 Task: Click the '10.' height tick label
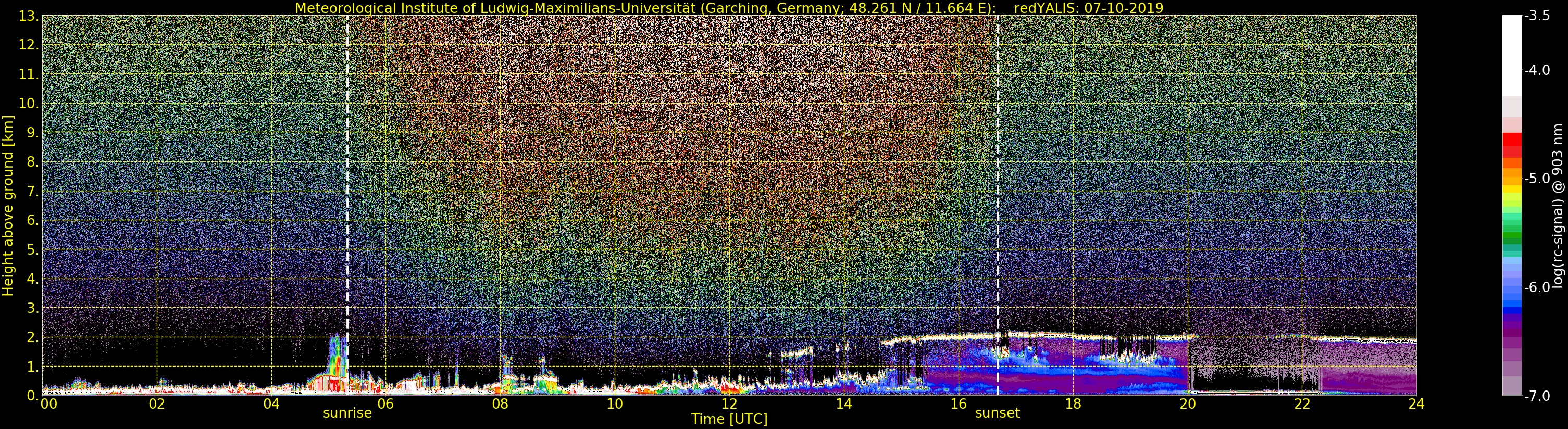click(x=29, y=104)
